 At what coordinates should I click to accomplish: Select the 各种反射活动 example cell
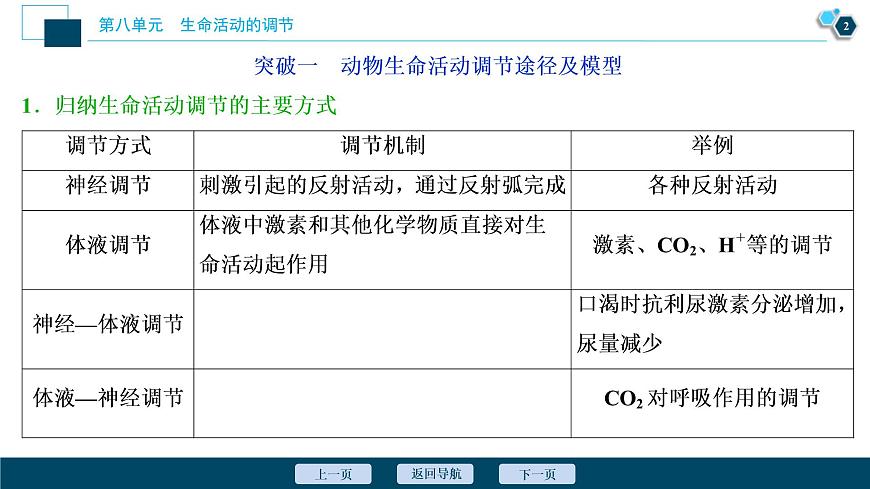[711, 186]
